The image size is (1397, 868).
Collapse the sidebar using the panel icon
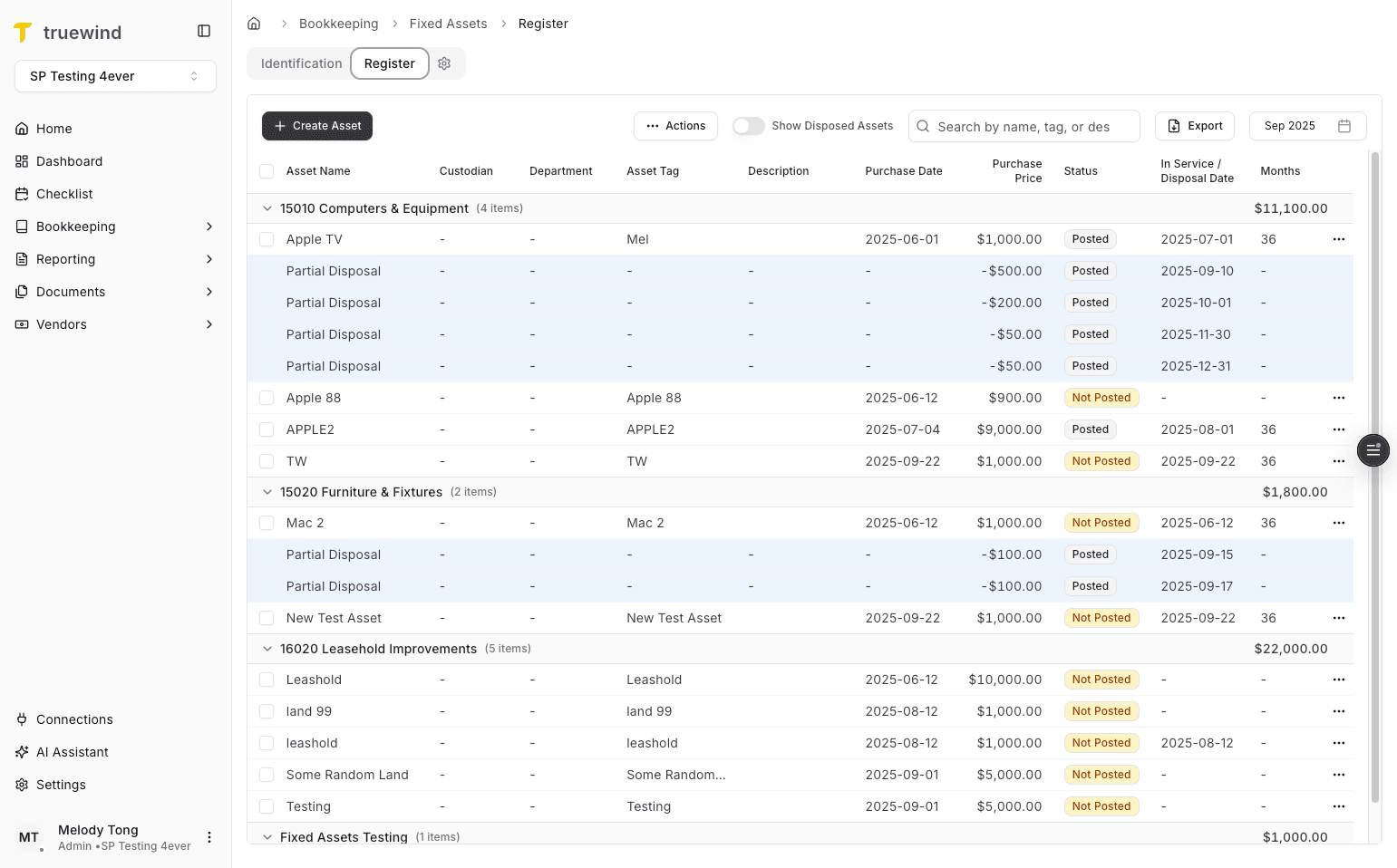click(203, 30)
